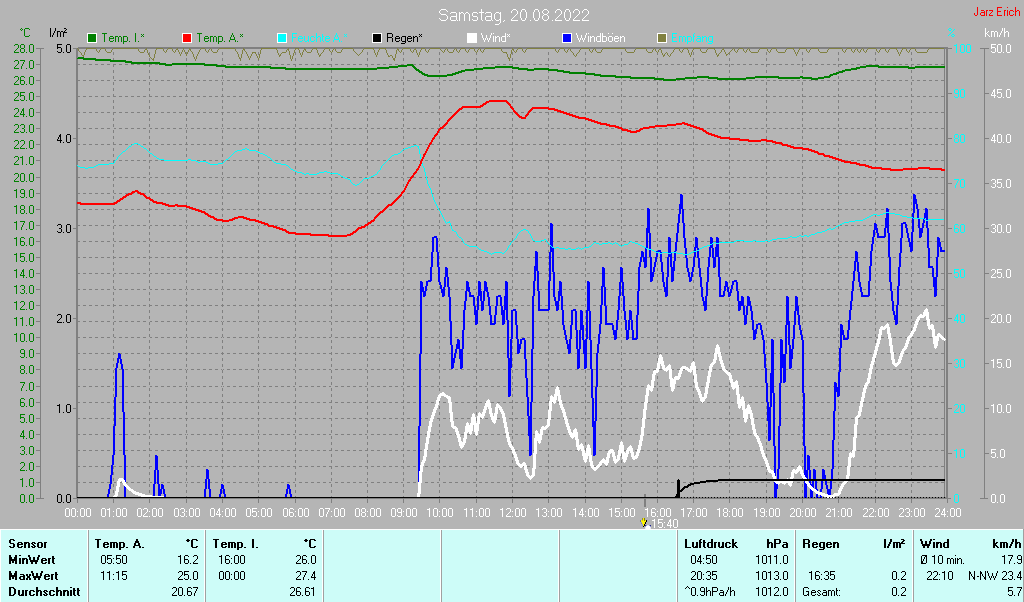Click the 'Luftdruck' column header
The height and width of the screenshot is (602, 1024).
tap(711, 544)
